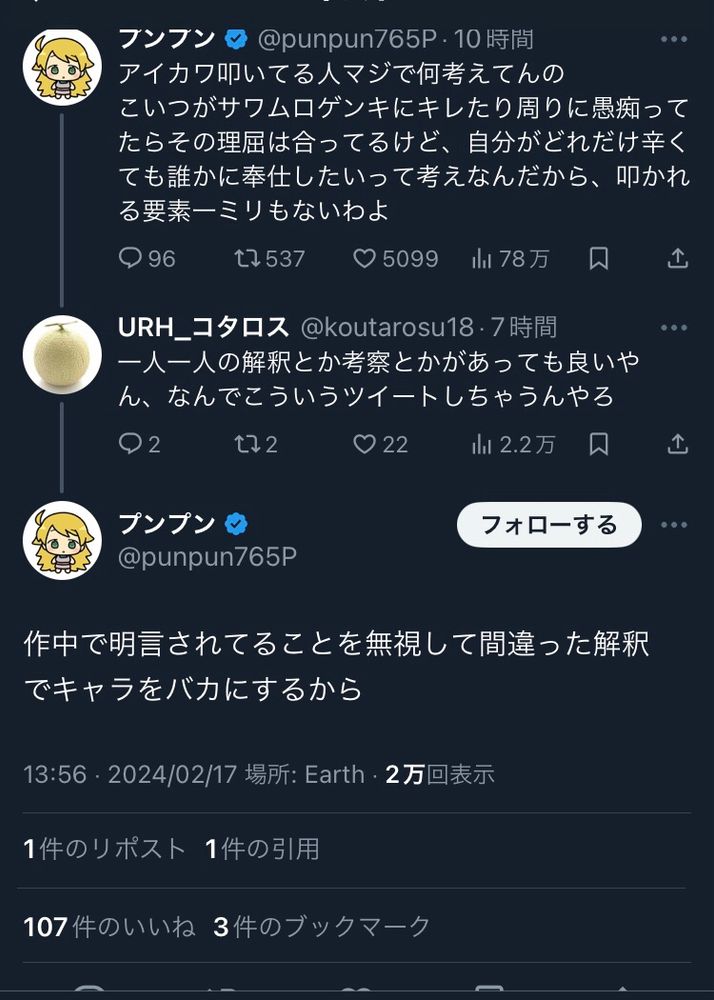Image resolution: width=714 pixels, height=1000 pixels.
Task: View the 1件のリポスト list
Action: (x=105, y=849)
